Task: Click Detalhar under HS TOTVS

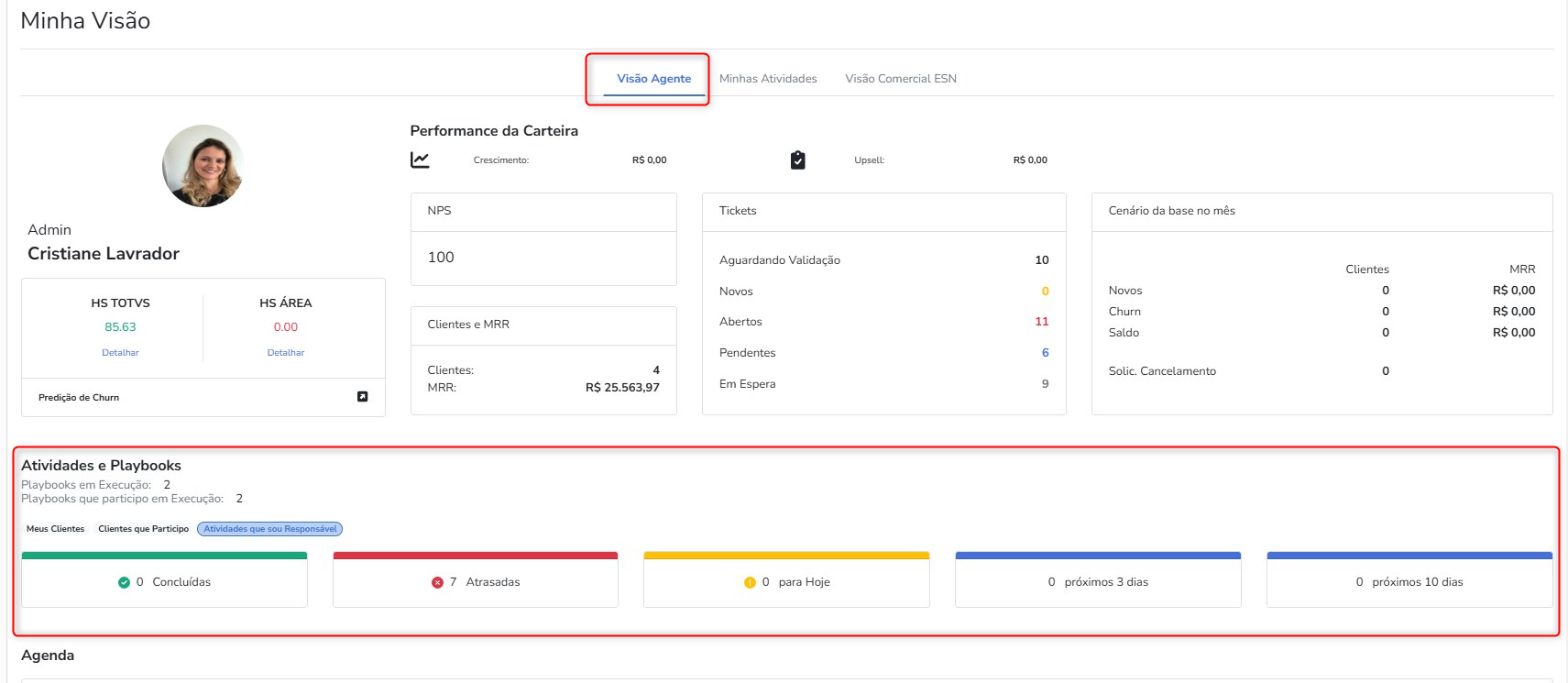Action: pyautogui.click(x=120, y=353)
